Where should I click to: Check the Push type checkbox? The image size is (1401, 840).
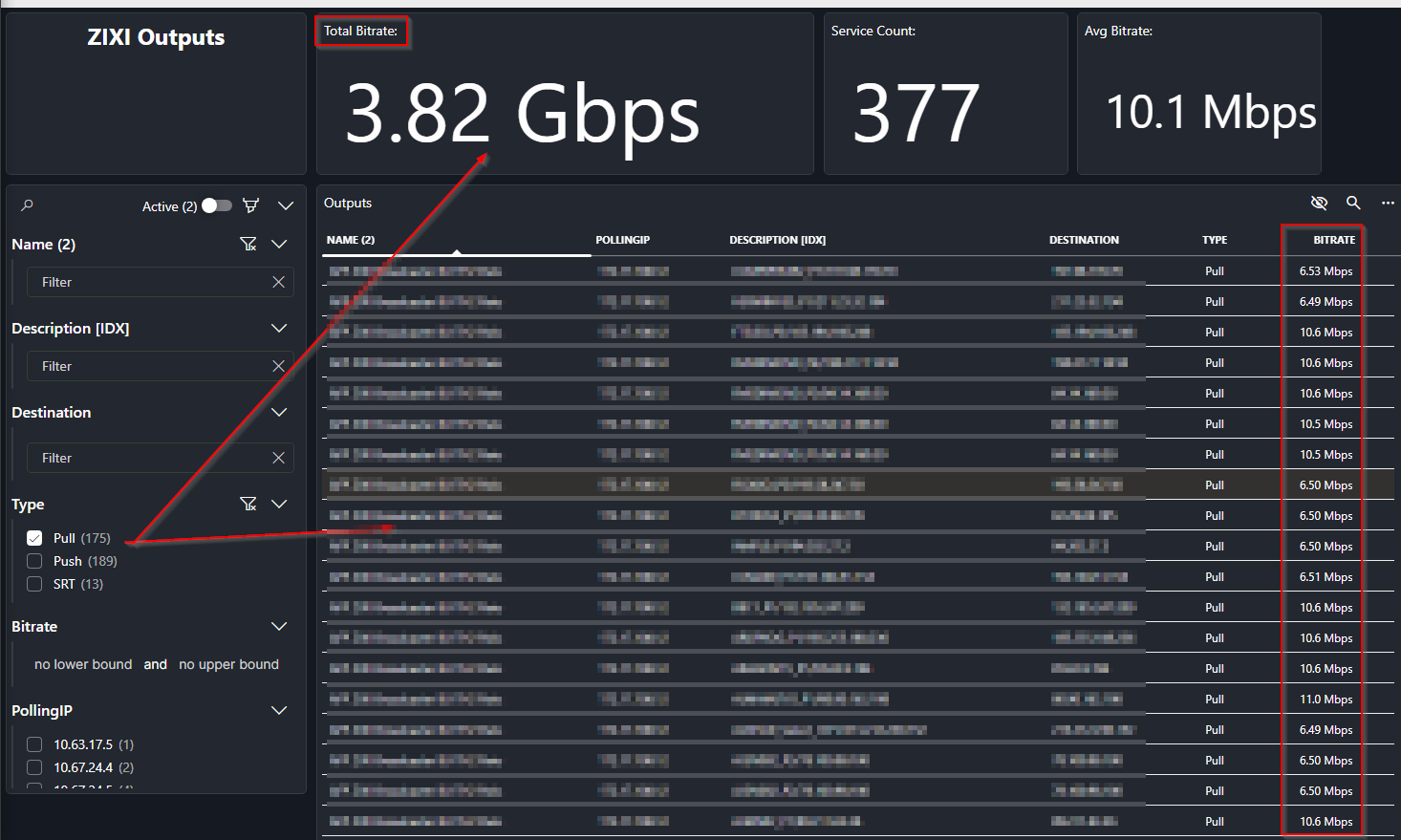(x=34, y=561)
